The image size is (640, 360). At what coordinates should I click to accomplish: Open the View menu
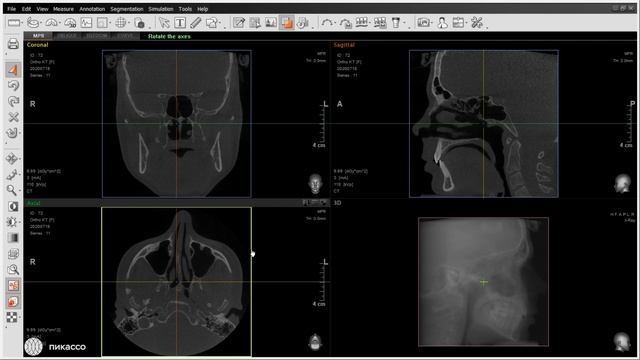pos(42,9)
